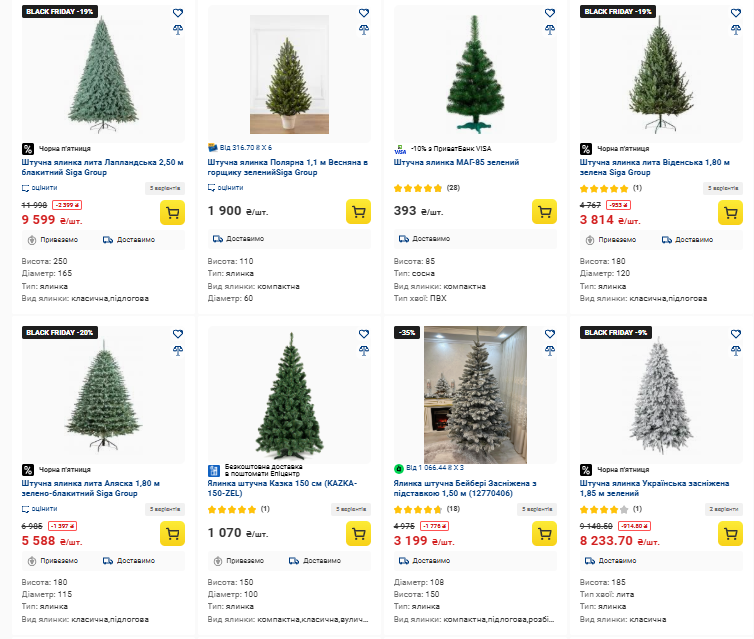
Task: Toggle wishlist heart on Полярна 1,1 м tree
Action: click(364, 13)
